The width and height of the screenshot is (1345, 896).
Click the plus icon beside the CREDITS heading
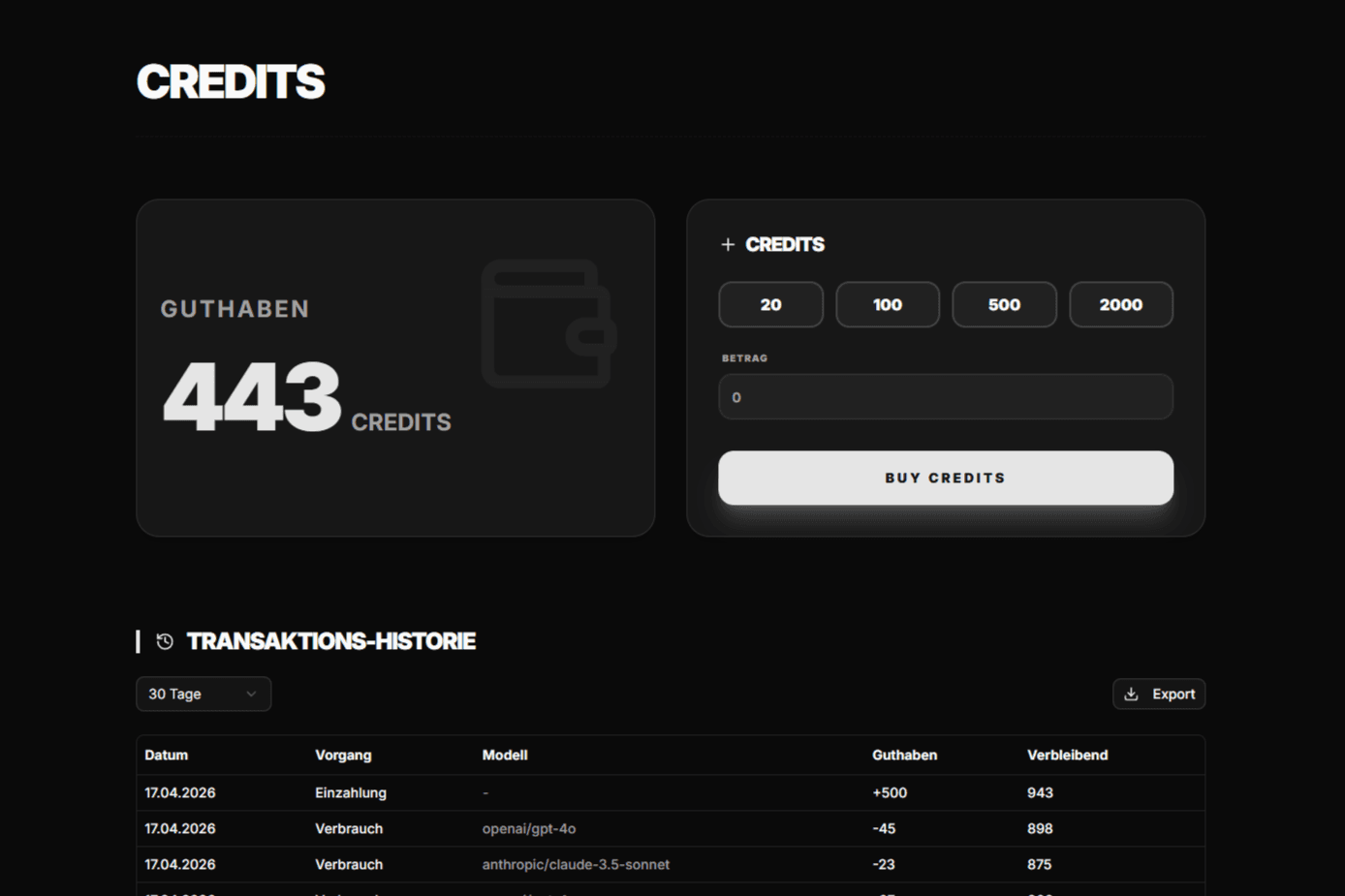[728, 245]
